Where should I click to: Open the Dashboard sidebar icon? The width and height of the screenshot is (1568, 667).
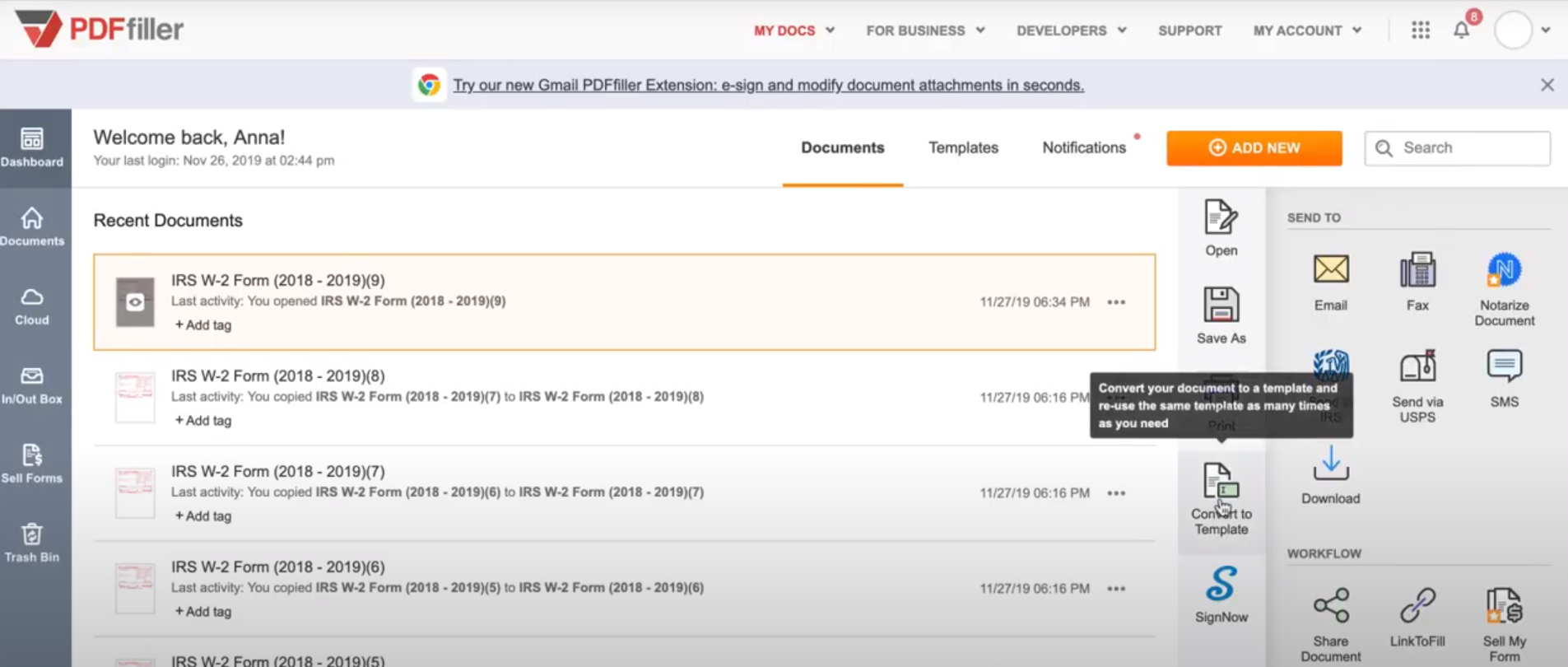[32, 148]
